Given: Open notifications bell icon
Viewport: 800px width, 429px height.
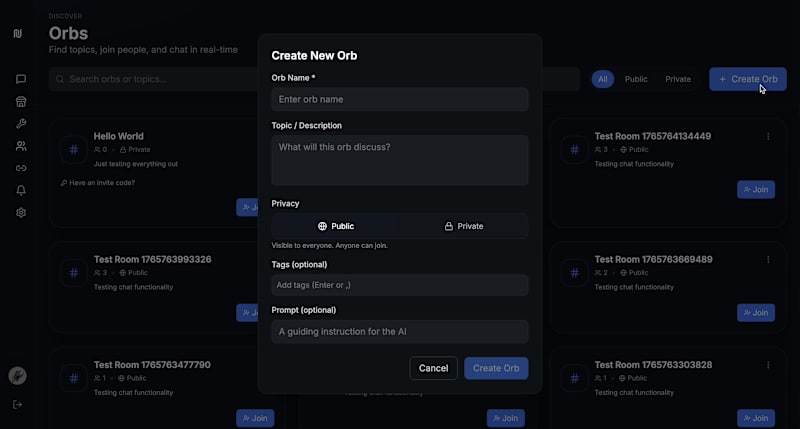Looking at the screenshot, I should (x=21, y=190).
